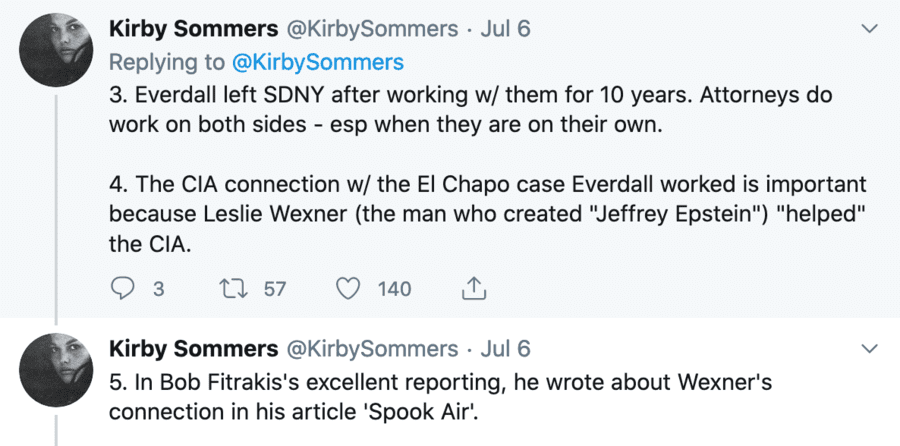Click the share icon under the first tweet
The height and width of the screenshot is (446, 900).
[x=473, y=289]
